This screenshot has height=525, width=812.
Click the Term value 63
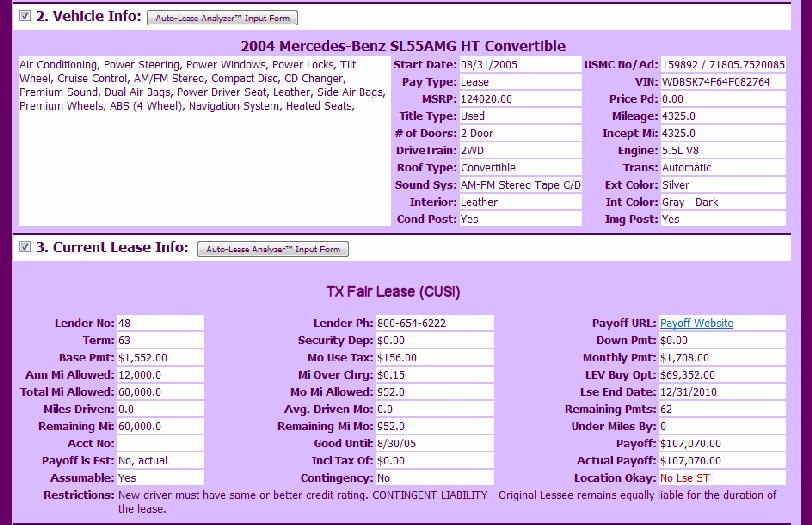pyautogui.click(x=160, y=340)
